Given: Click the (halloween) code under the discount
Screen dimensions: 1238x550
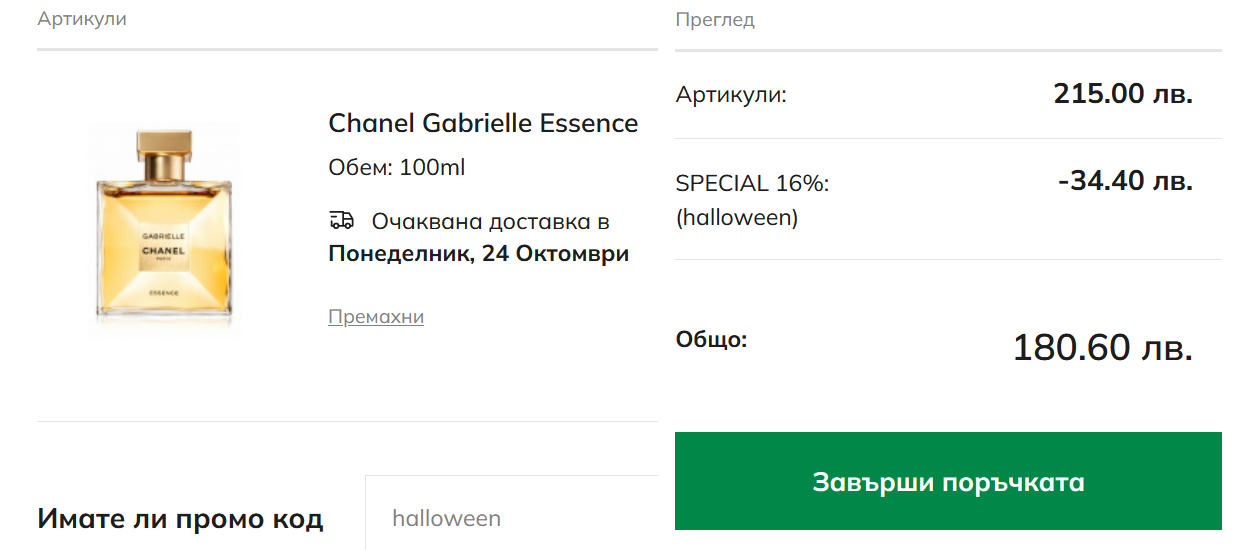Looking at the screenshot, I should coord(737,217).
